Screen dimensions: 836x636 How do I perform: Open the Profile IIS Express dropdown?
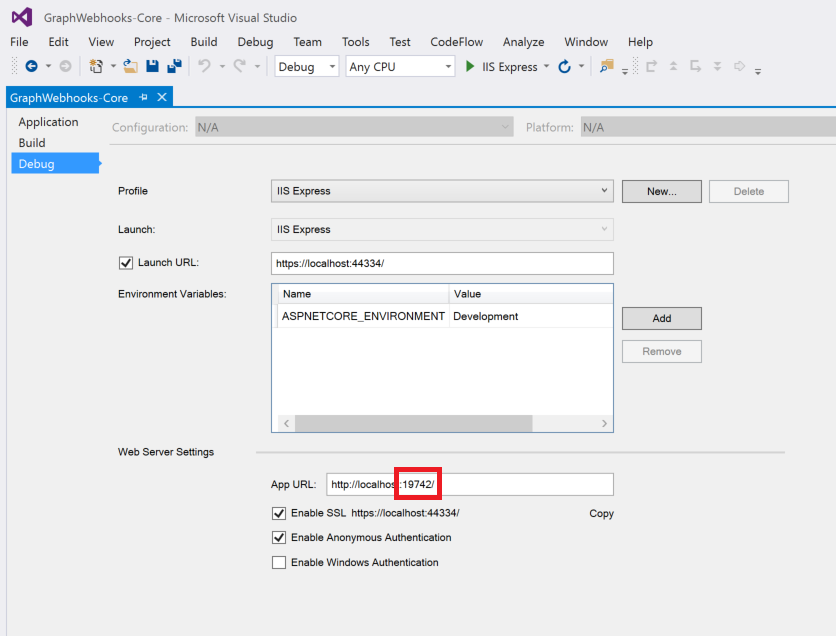coord(442,191)
